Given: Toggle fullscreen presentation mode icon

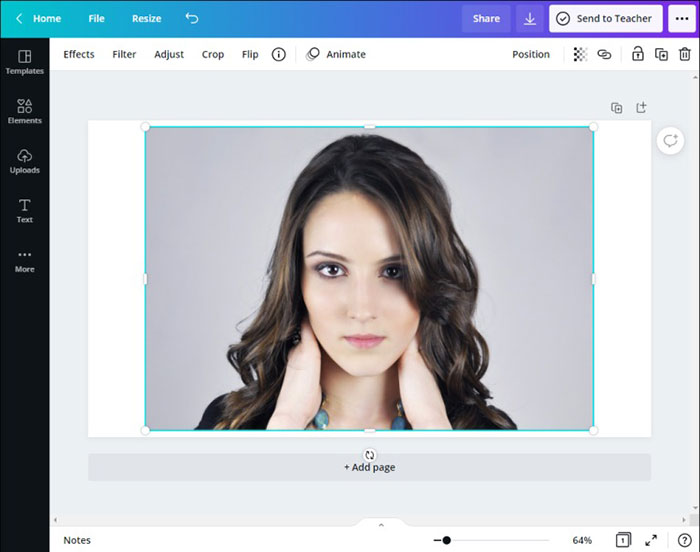Looking at the screenshot, I should click(651, 540).
